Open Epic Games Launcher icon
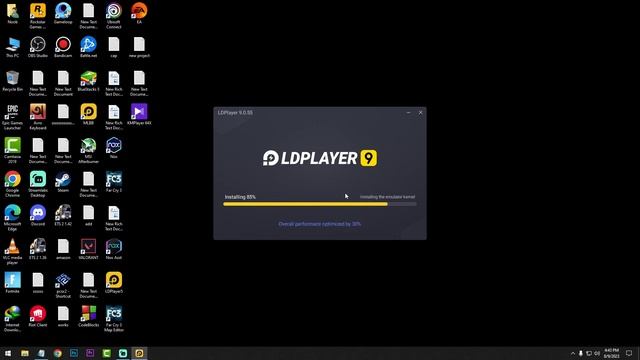 click(x=12, y=117)
